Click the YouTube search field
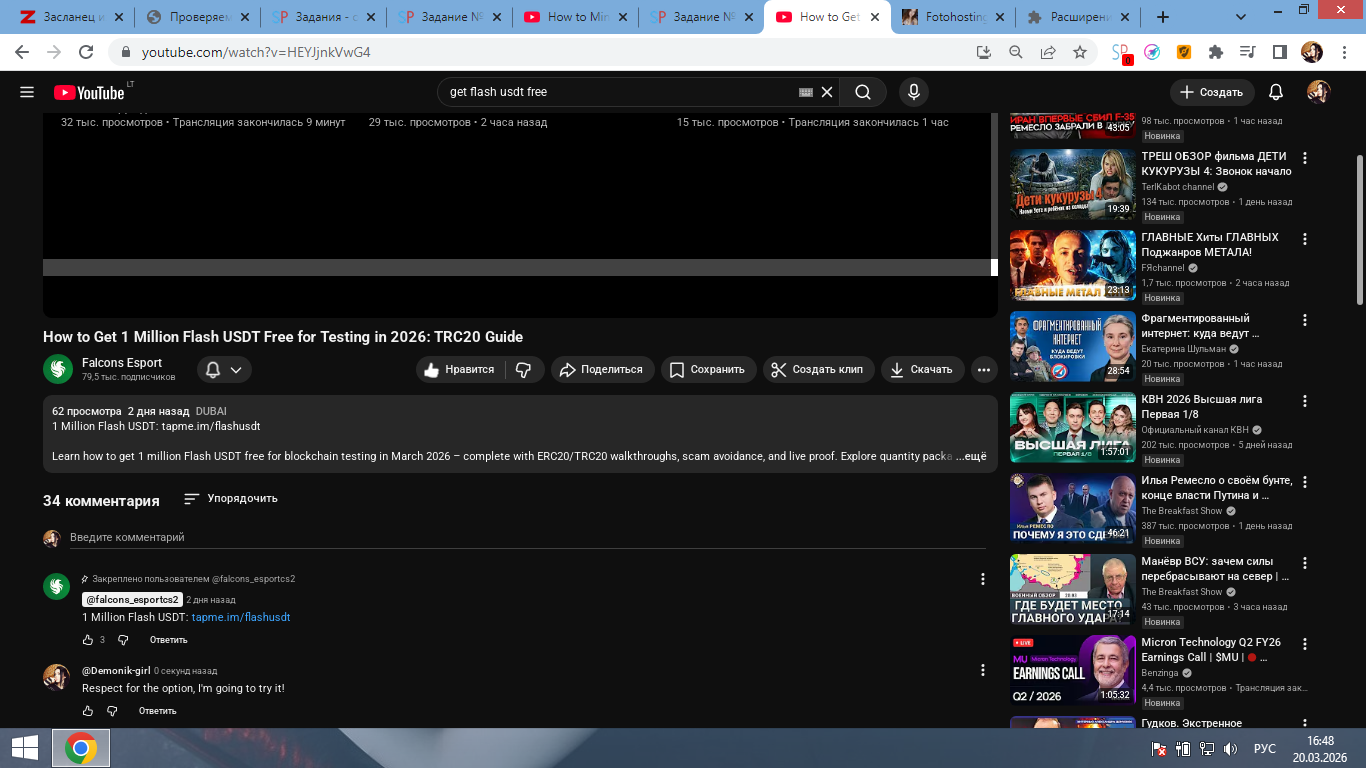The image size is (1366, 768). (620, 92)
